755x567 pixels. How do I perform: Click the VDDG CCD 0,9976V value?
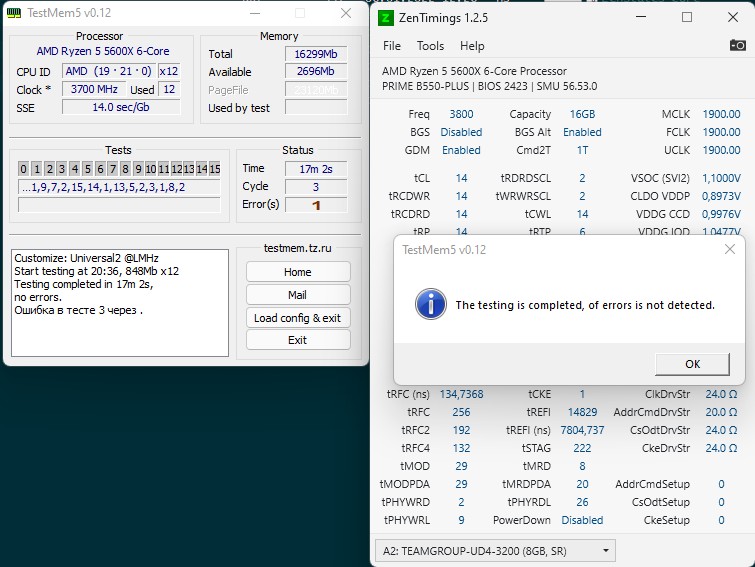point(721,214)
